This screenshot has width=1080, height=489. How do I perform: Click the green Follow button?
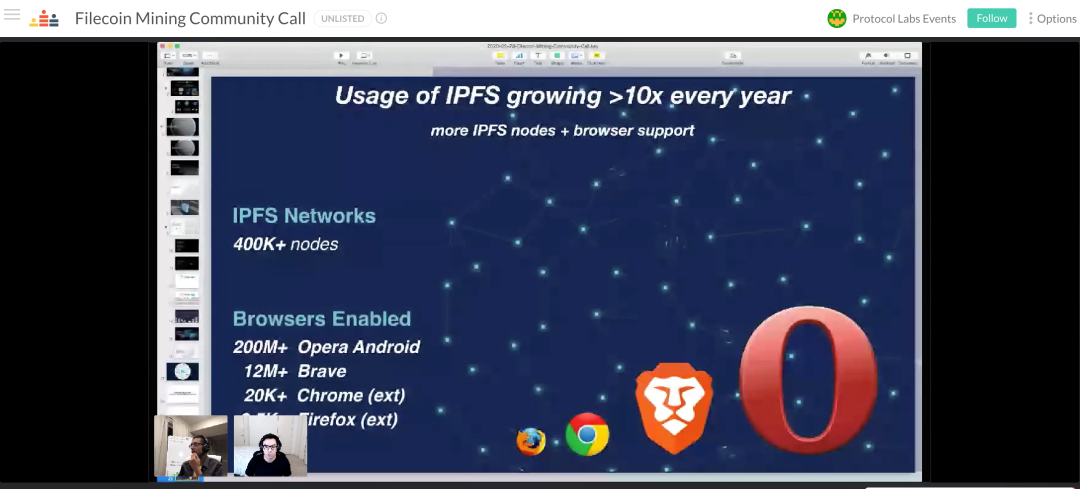coord(991,19)
